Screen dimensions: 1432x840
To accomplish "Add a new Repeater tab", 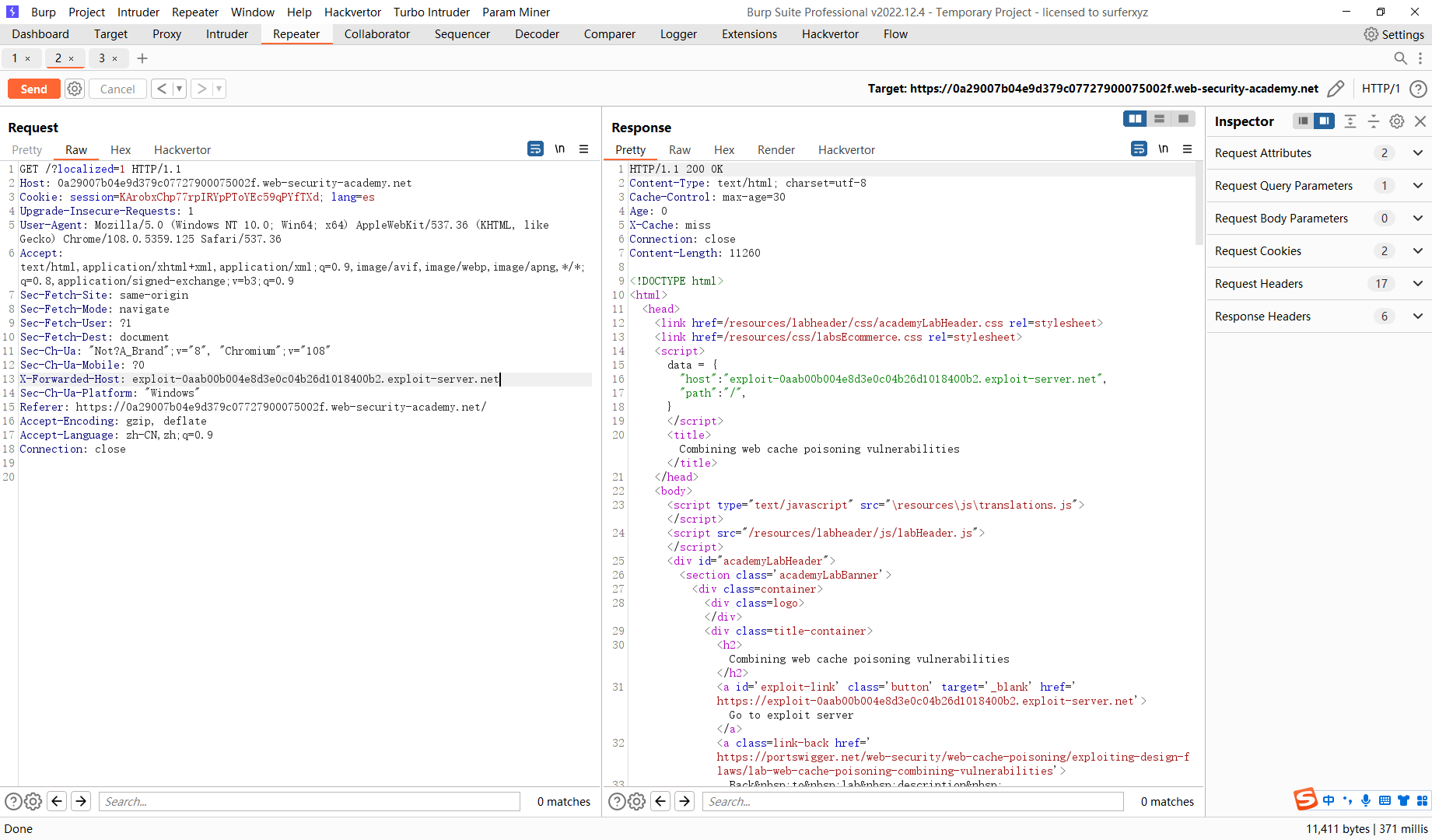I will (142, 58).
